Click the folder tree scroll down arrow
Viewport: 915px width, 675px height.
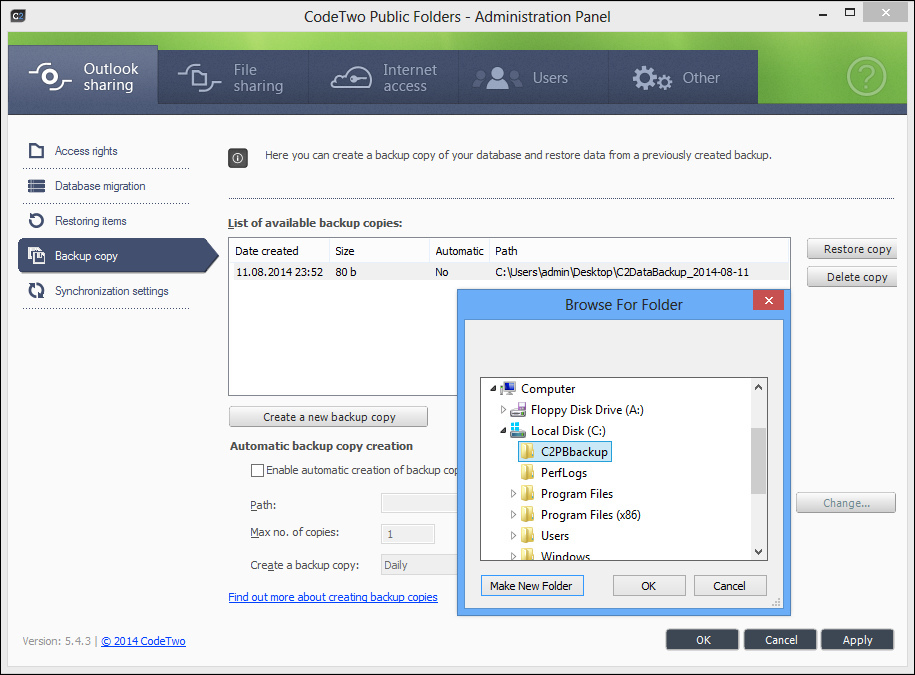(758, 552)
